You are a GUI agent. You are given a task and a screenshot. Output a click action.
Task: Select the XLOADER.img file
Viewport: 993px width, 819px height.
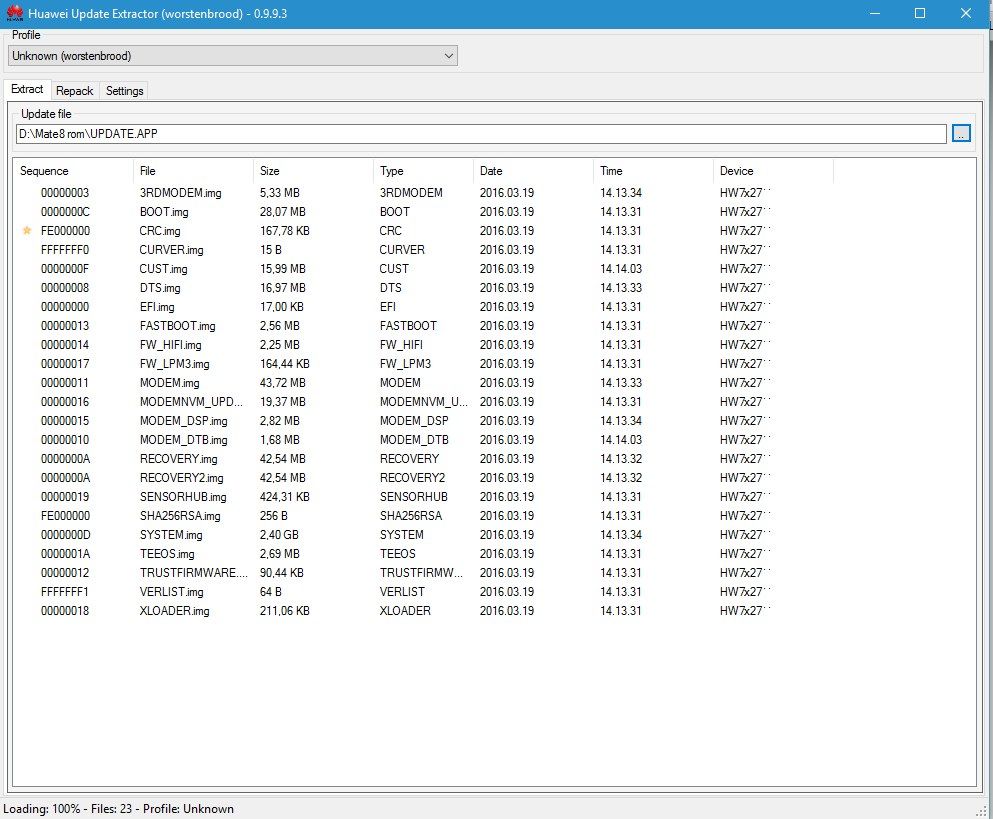click(x=174, y=611)
